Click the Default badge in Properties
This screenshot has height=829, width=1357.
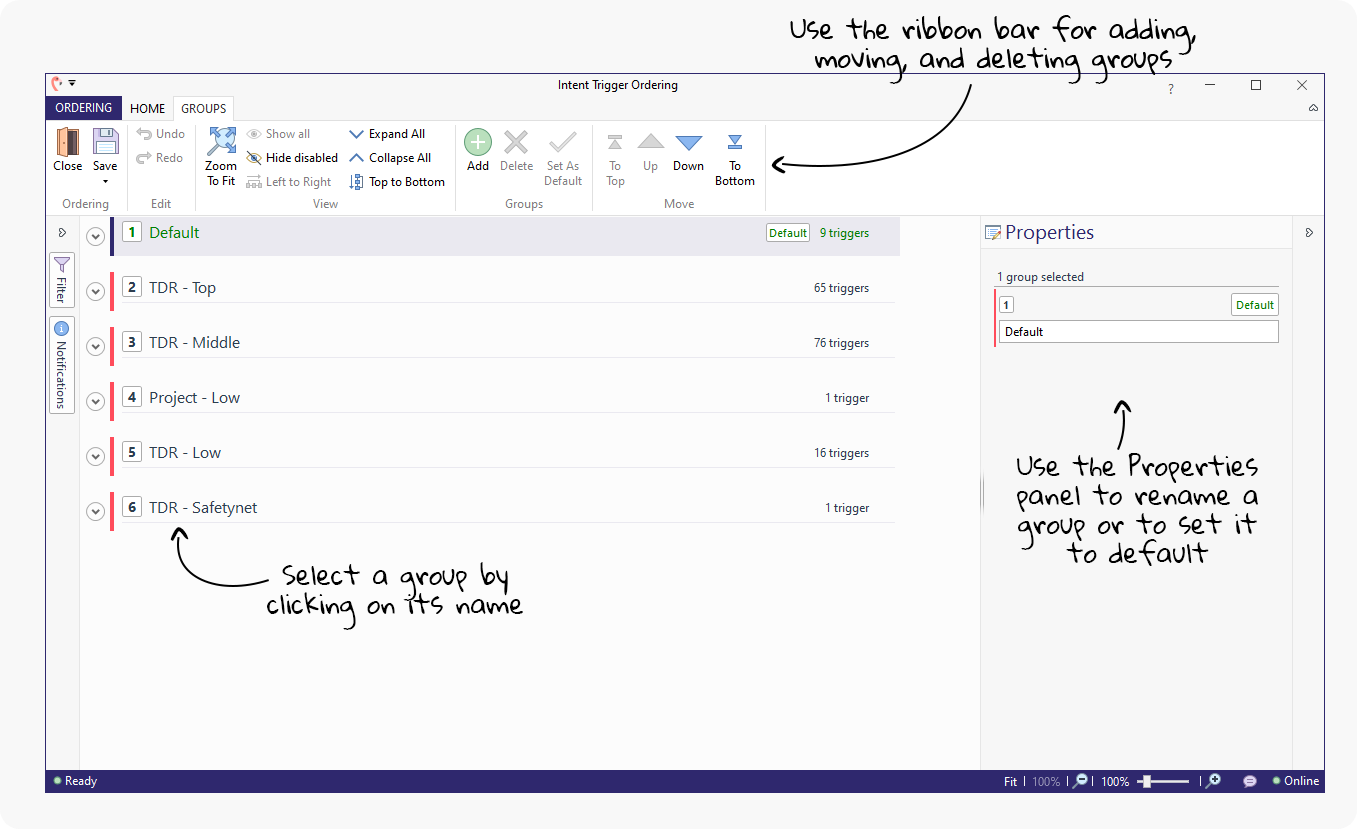pyautogui.click(x=1254, y=305)
